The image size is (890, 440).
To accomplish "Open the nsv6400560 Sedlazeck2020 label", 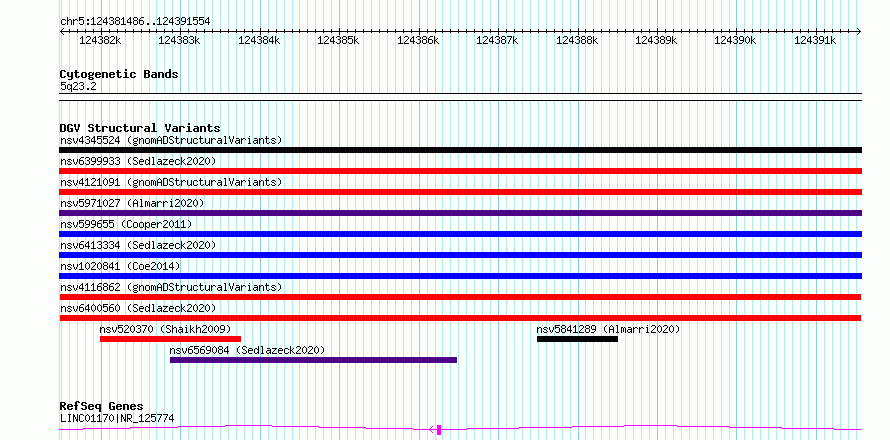I will pyautogui.click(x=138, y=308).
